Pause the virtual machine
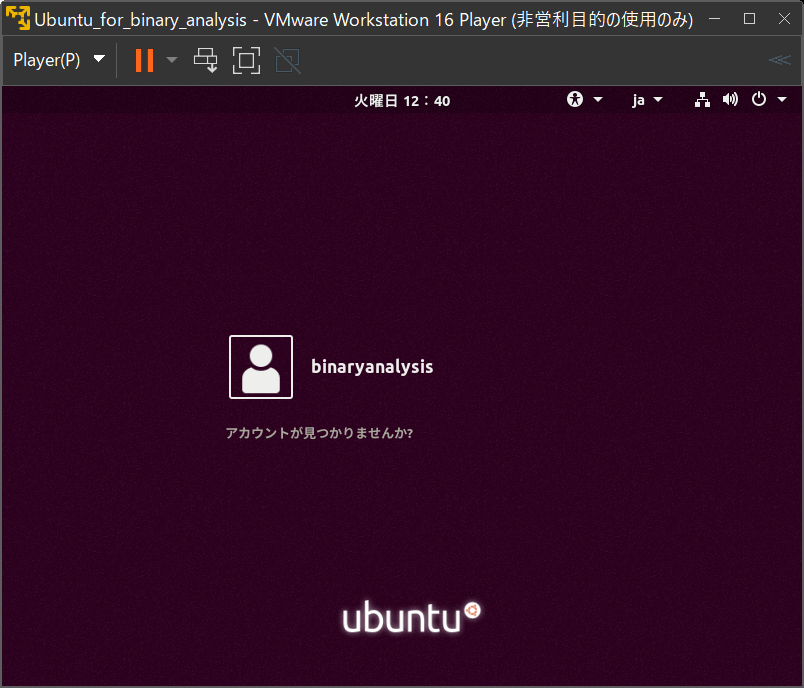This screenshot has height=688, width=804. [x=144, y=60]
